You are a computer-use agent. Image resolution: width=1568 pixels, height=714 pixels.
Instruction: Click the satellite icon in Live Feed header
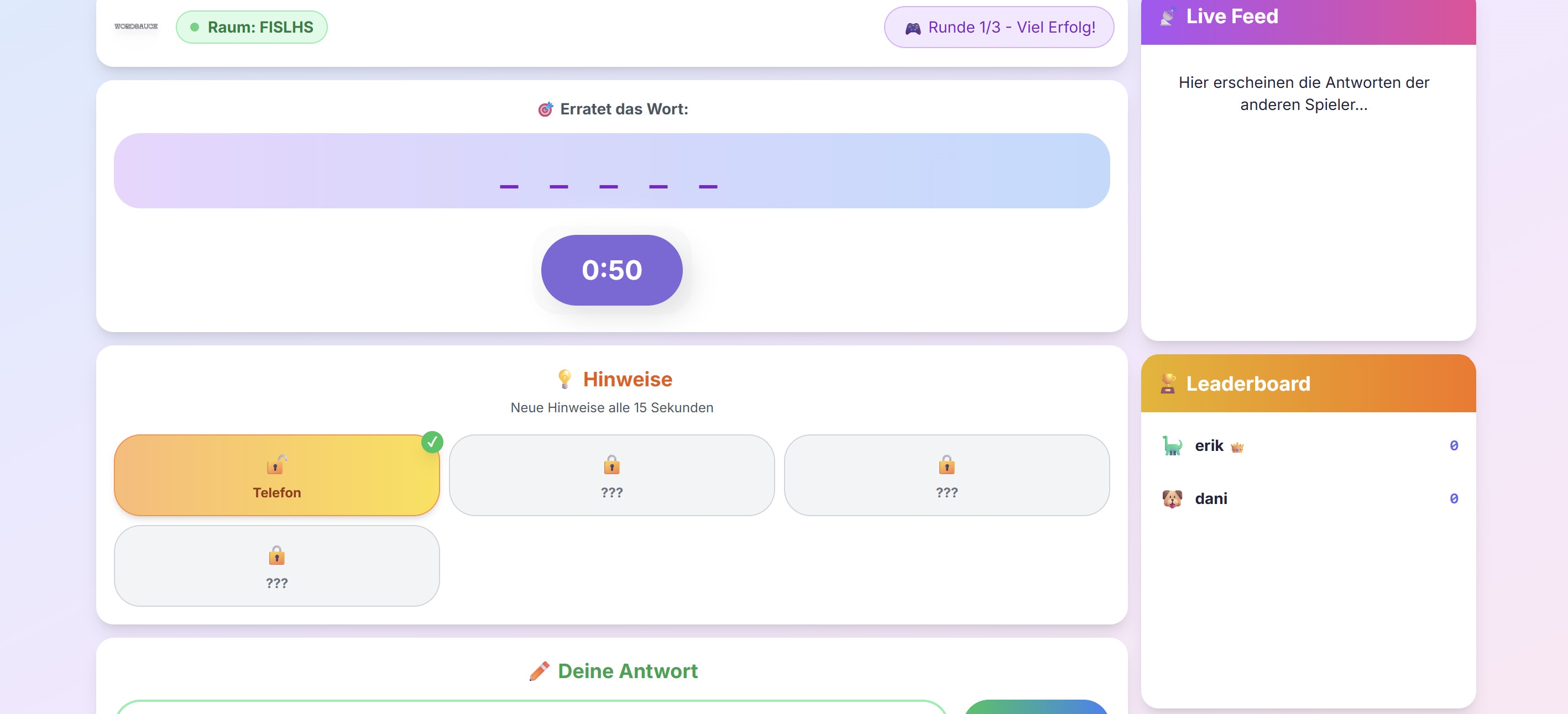coord(1168,17)
